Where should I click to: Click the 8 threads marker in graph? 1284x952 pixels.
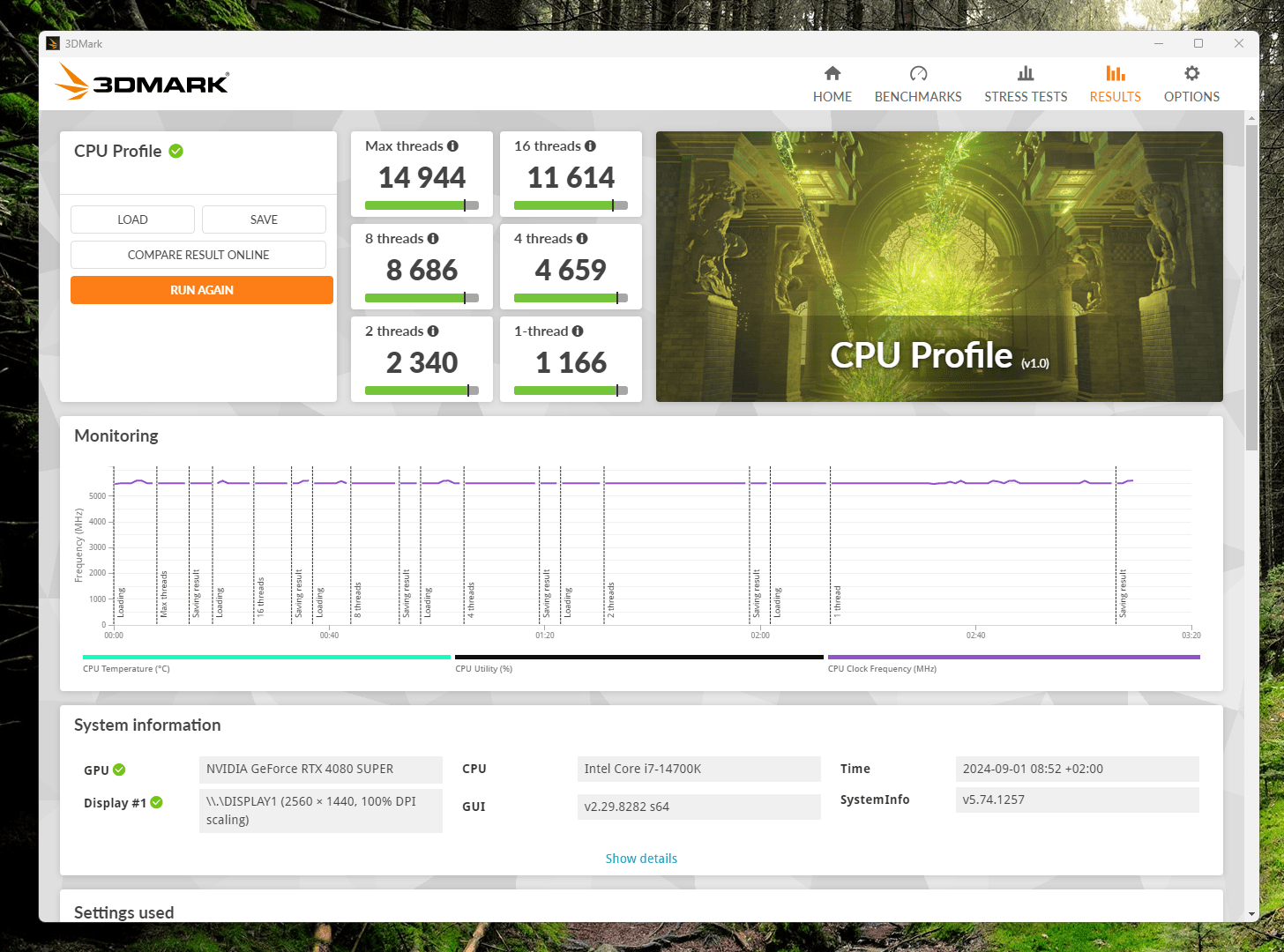pos(358,599)
